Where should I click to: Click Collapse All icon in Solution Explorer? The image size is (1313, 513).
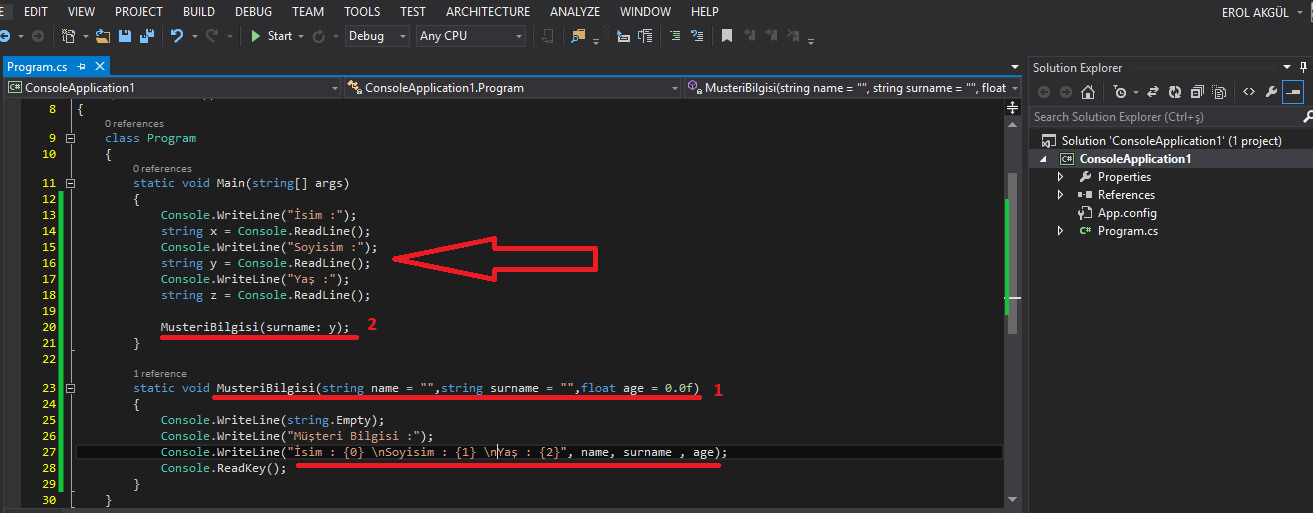tap(1196, 92)
